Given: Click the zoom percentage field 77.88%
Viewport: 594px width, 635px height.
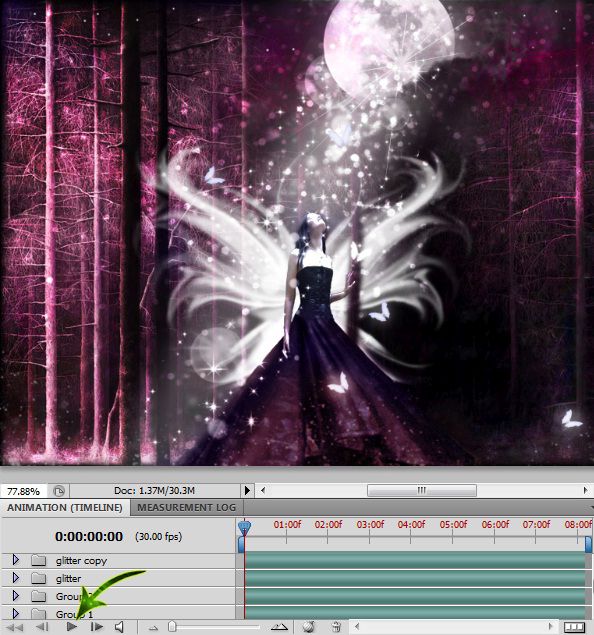Looking at the screenshot, I should [23, 491].
